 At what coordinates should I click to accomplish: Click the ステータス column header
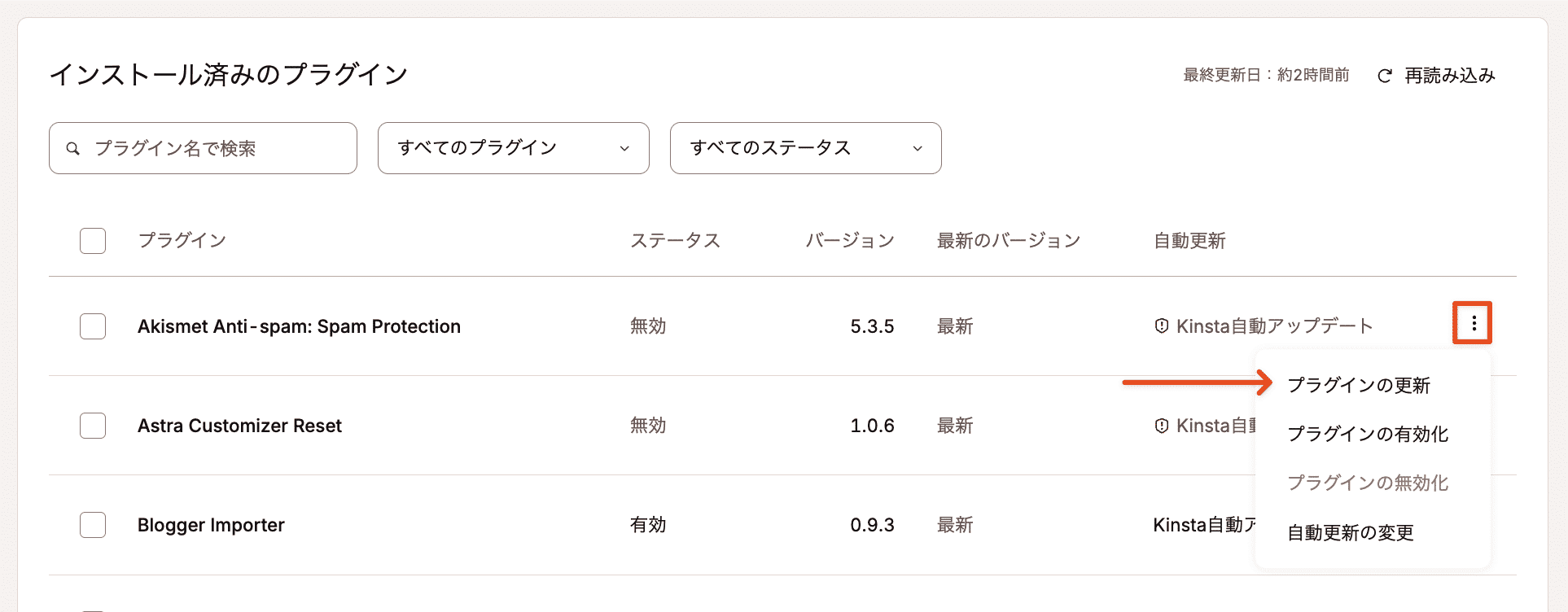coord(676,240)
